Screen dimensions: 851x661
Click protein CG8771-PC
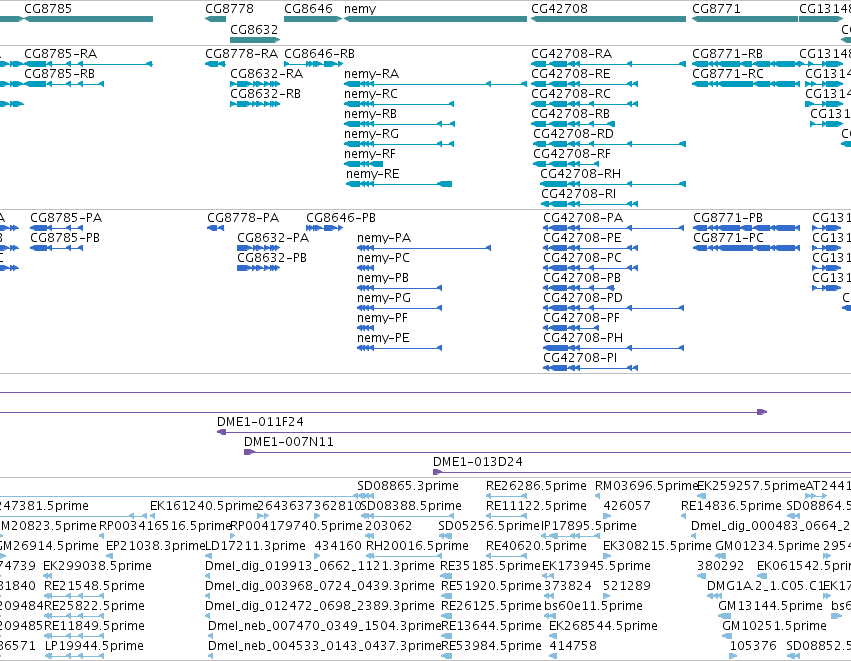click(x=746, y=248)
